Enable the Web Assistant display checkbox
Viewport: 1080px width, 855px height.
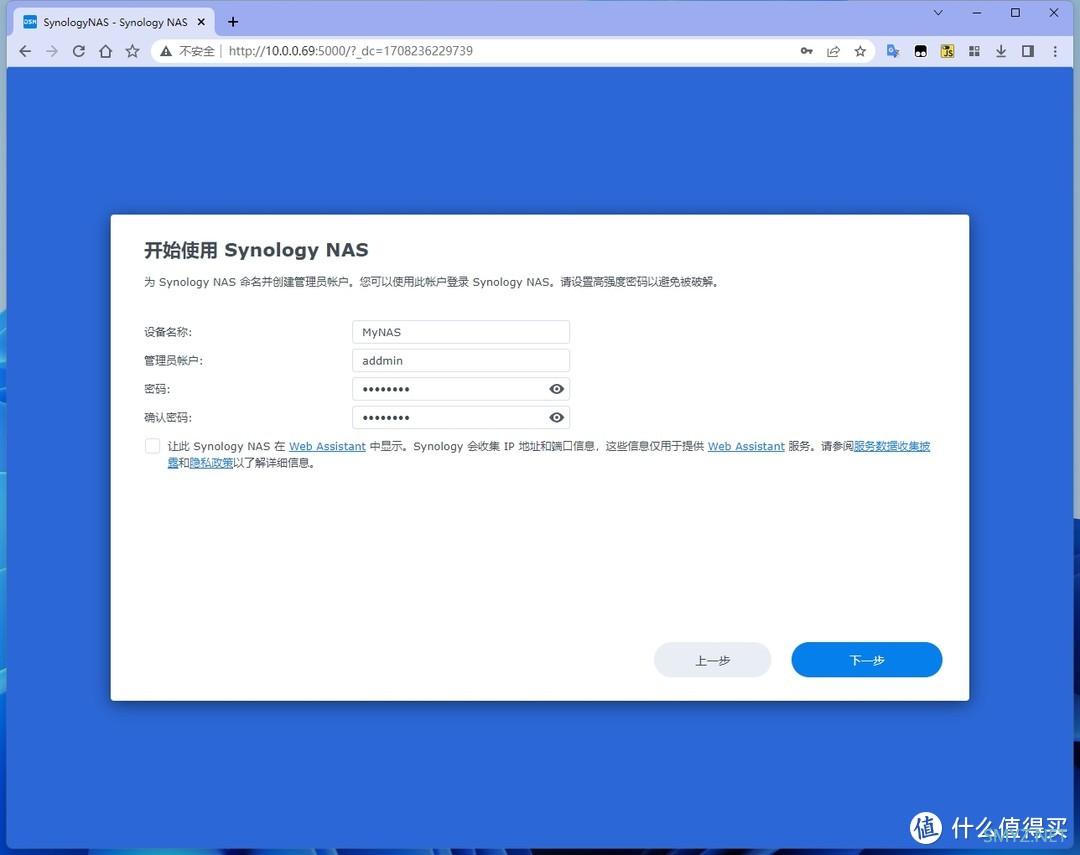pyautogui.click(x=152, y=446)
